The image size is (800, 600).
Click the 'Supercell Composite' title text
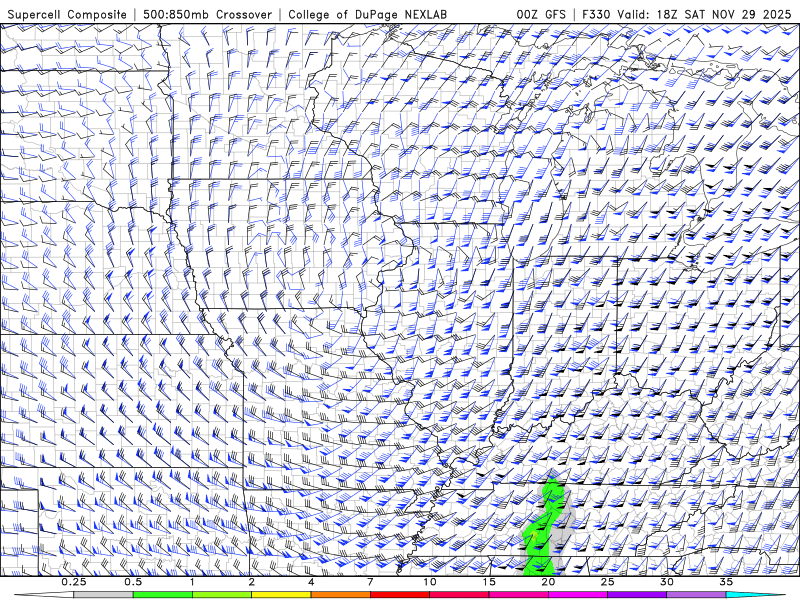click(x=67, y=14)
